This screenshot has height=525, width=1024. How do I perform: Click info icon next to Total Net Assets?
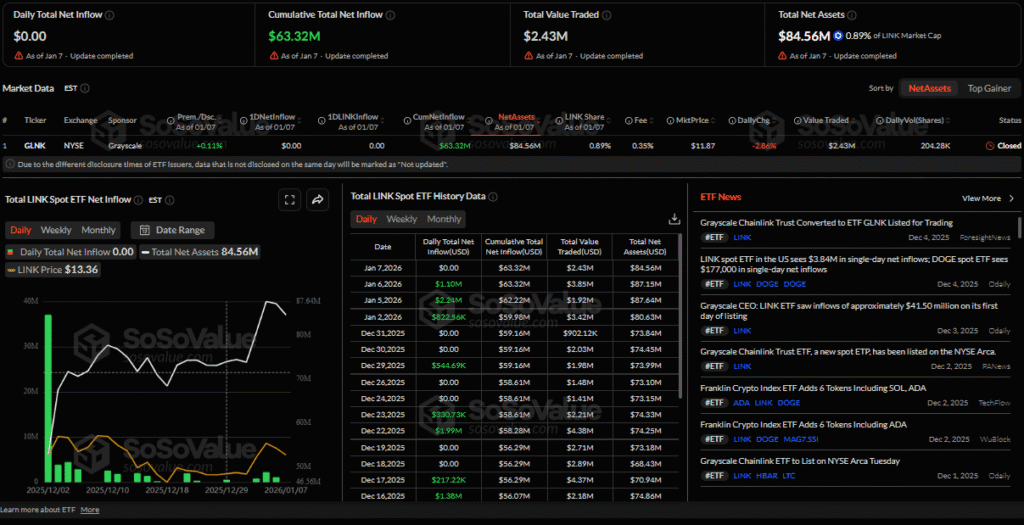[852, 16]
